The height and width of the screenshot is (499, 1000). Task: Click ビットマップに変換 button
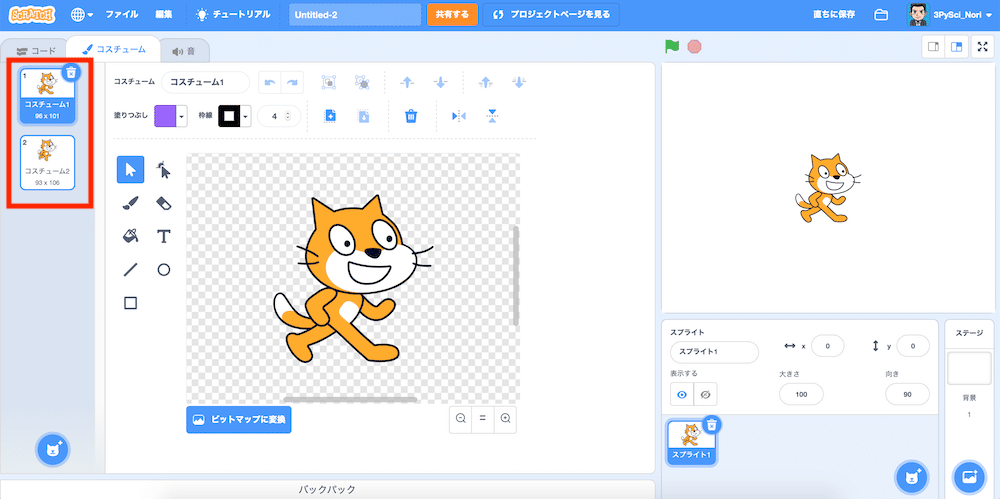[x=239, y=420]
